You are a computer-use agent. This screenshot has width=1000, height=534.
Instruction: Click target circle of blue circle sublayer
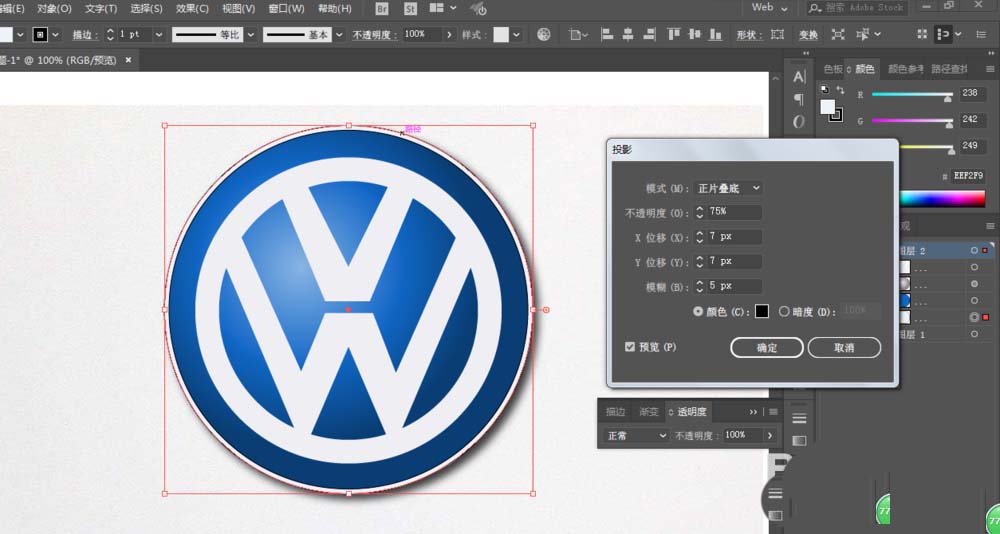[974, 300]
